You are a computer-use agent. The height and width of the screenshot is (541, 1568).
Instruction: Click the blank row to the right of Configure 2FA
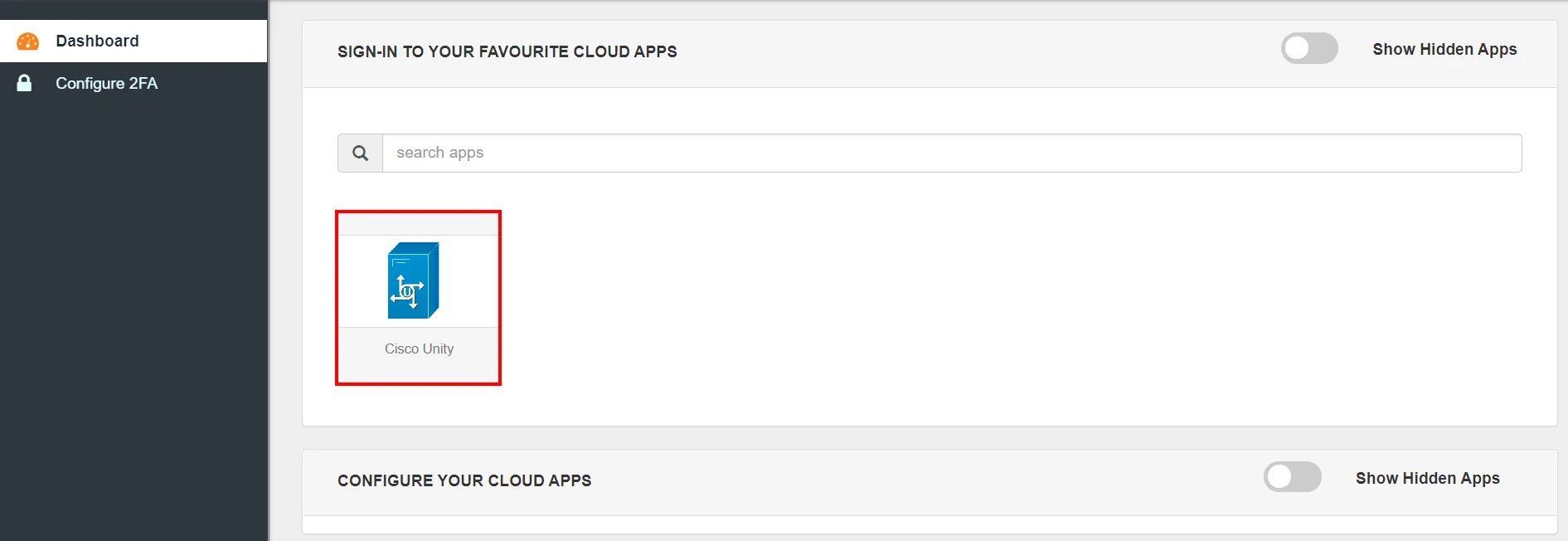point(216,83)
